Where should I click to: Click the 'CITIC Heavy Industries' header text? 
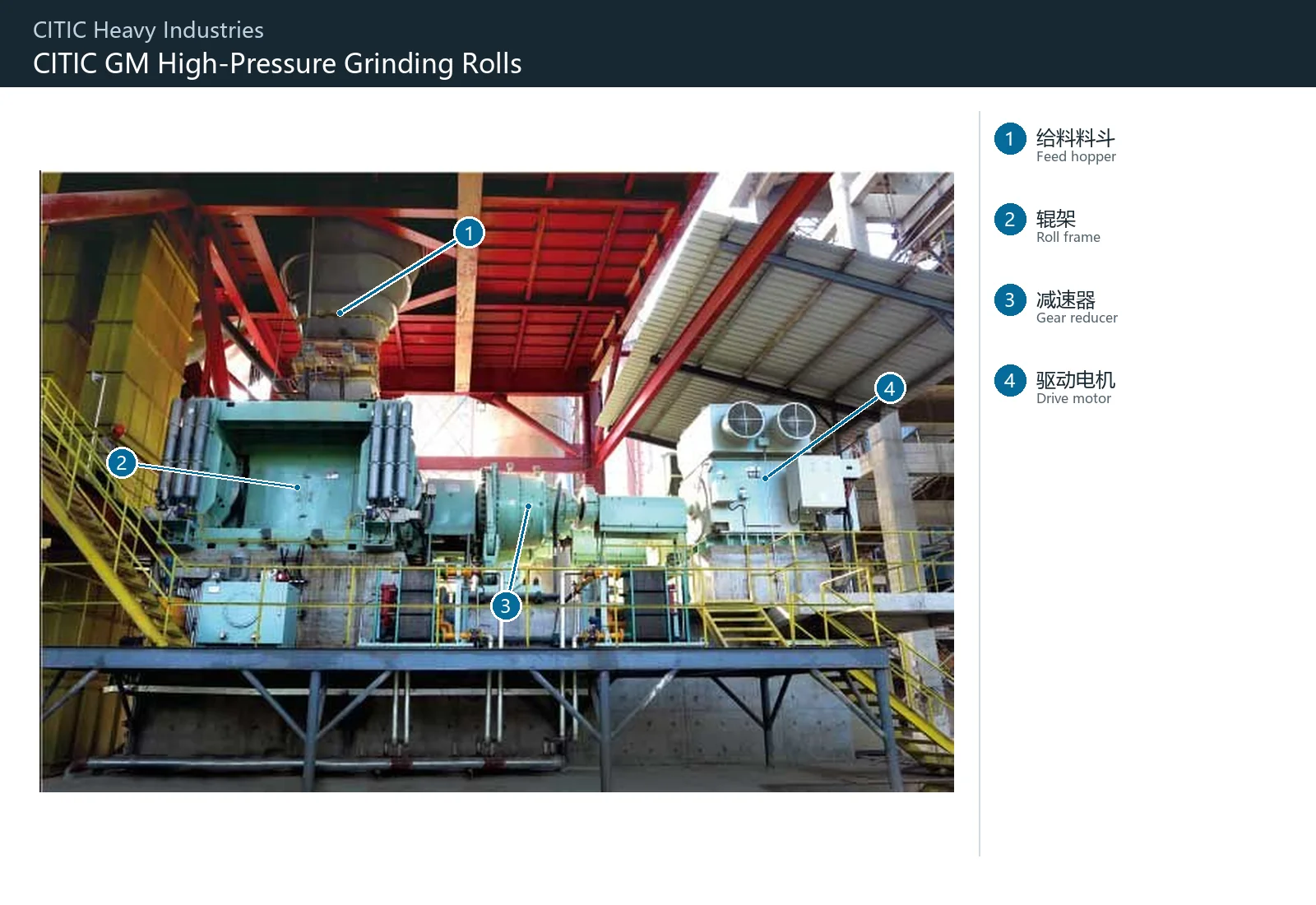pyautogui.click(x=148, y=30)
